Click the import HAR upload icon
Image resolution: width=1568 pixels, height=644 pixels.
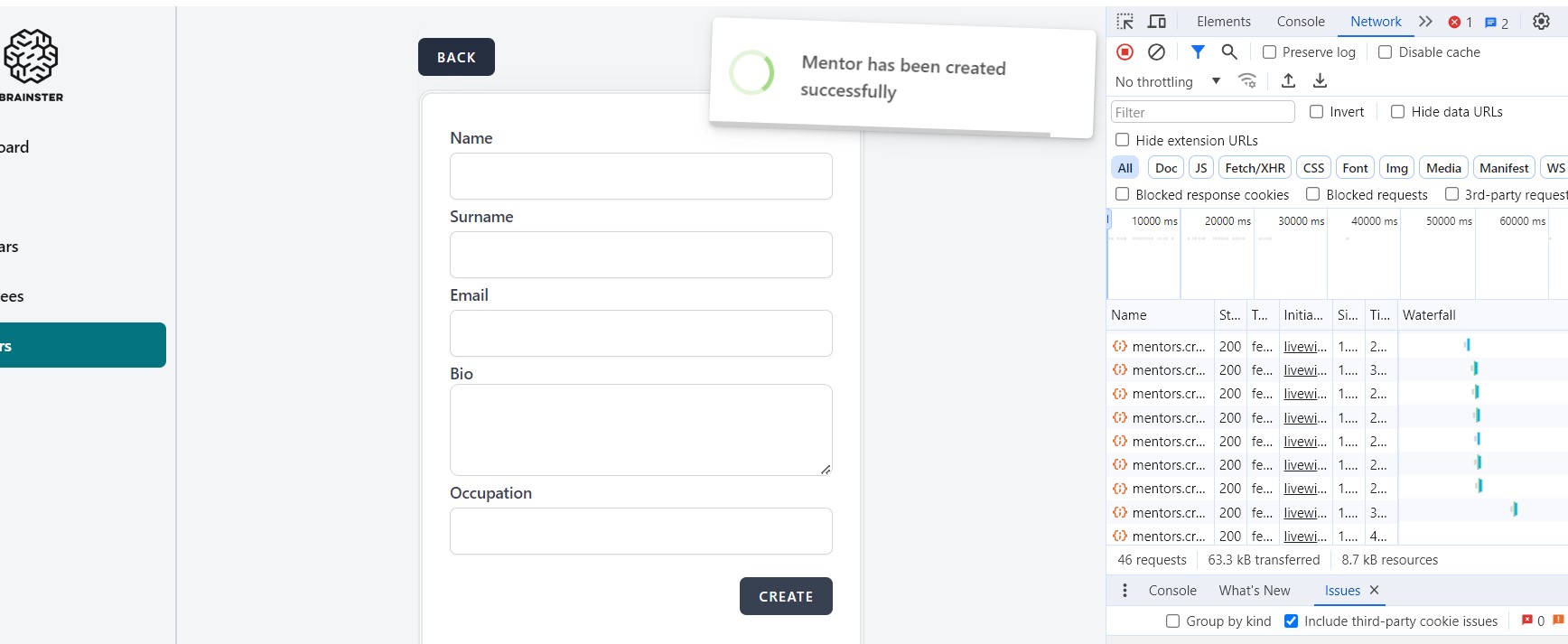tap(1289, 81)
